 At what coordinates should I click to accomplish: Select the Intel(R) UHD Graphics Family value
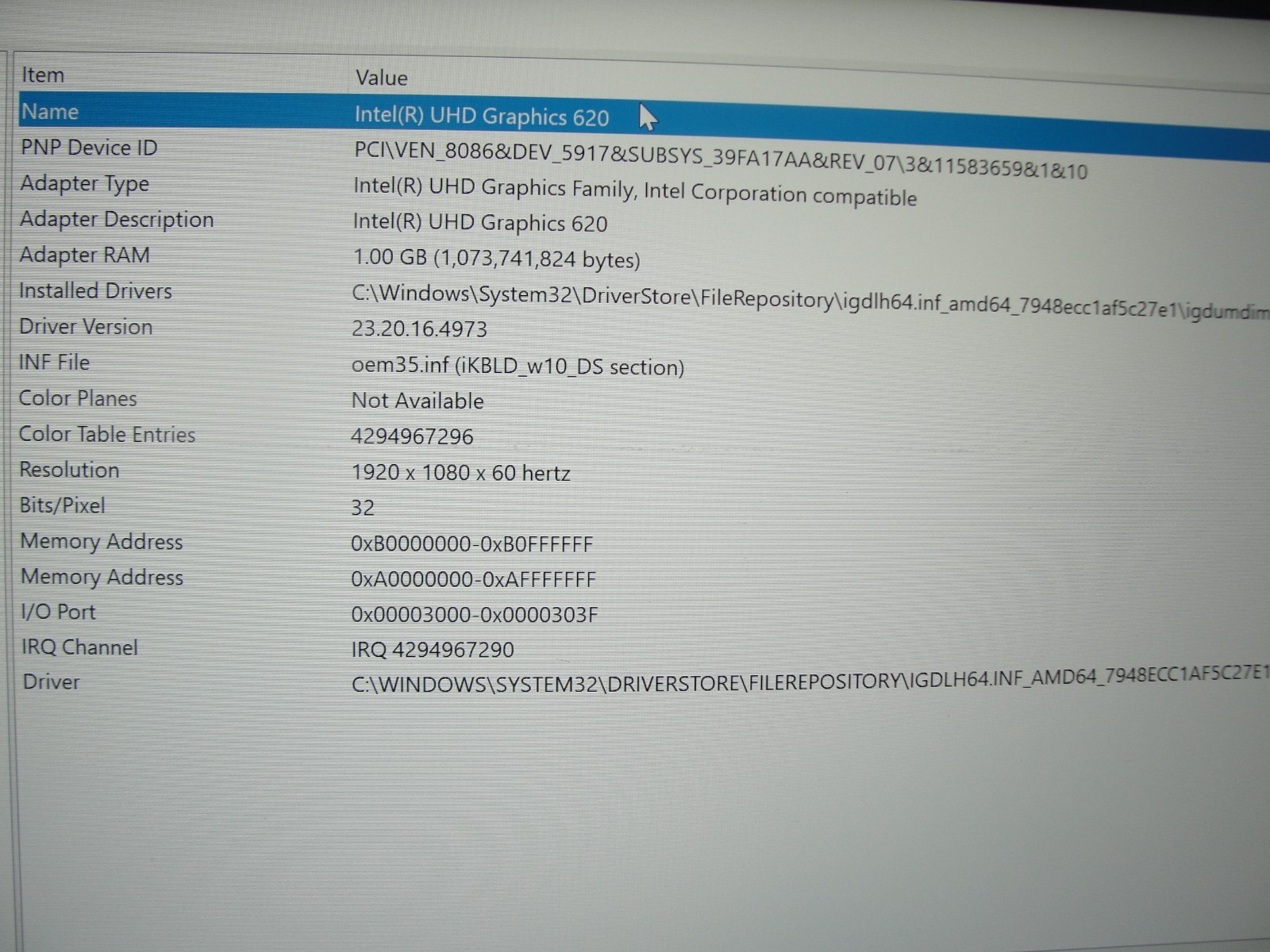tap(635, 191)
